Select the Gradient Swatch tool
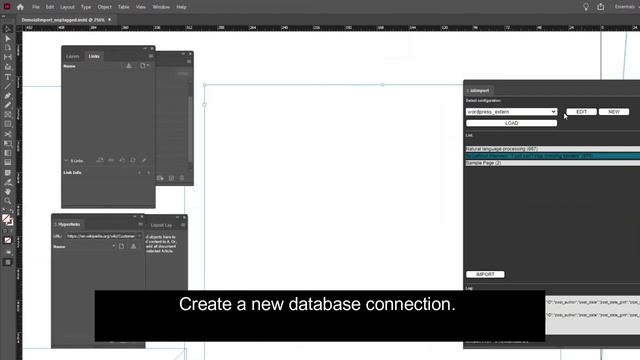 [x=7, y=153]
